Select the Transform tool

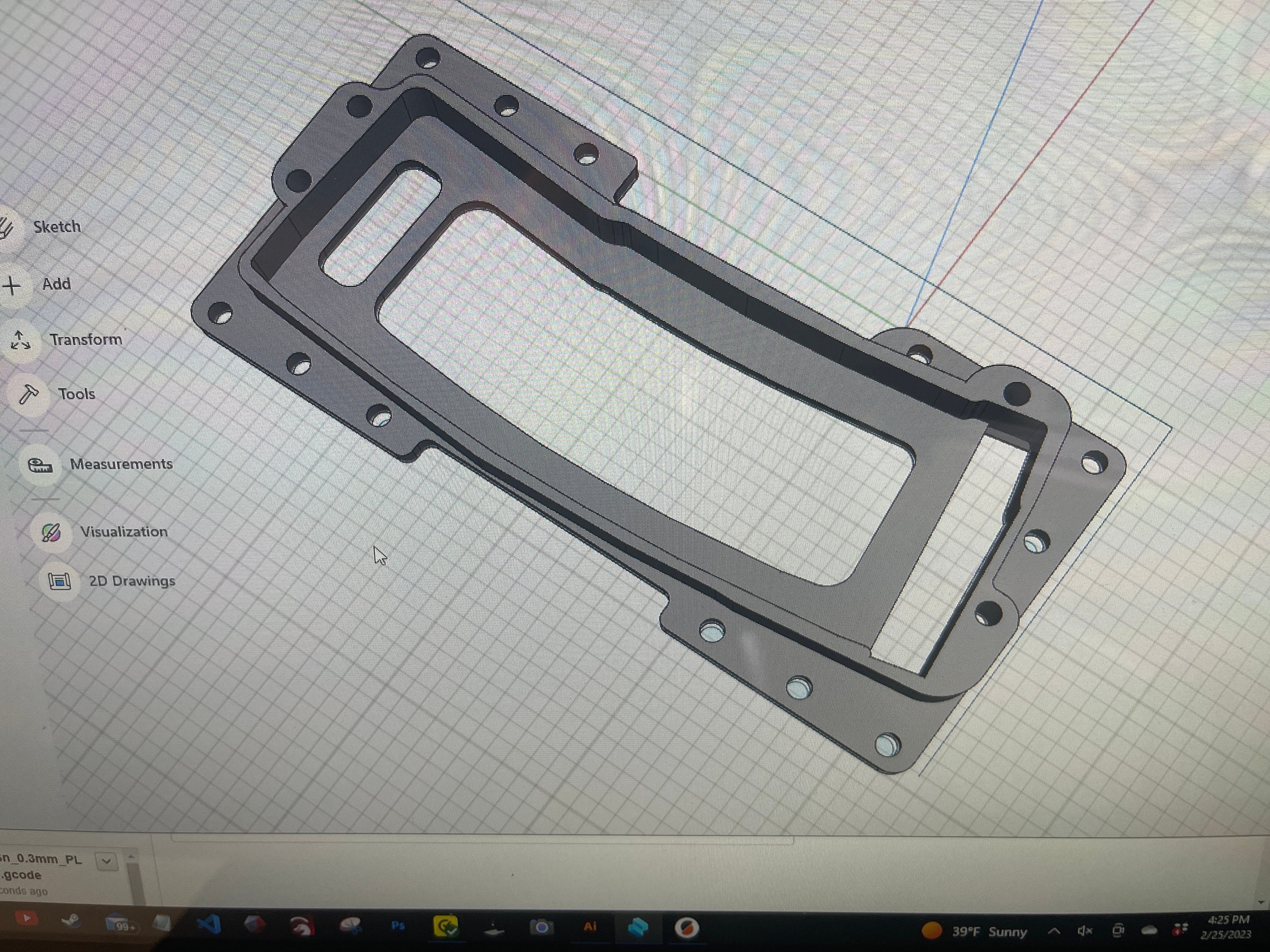86,340
